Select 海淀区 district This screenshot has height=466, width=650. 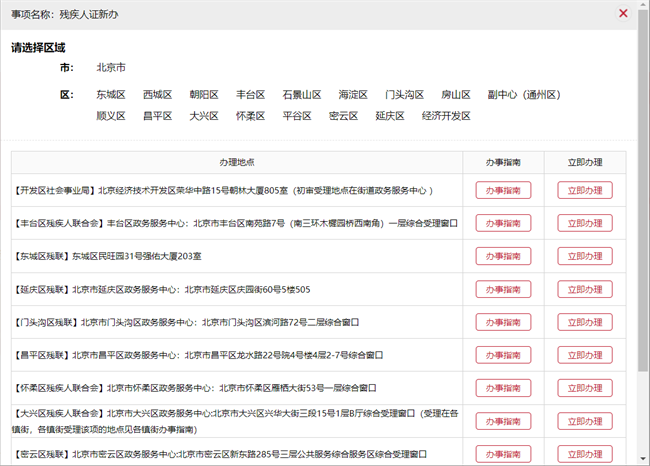pyautogui.click(x=354, y=95)
